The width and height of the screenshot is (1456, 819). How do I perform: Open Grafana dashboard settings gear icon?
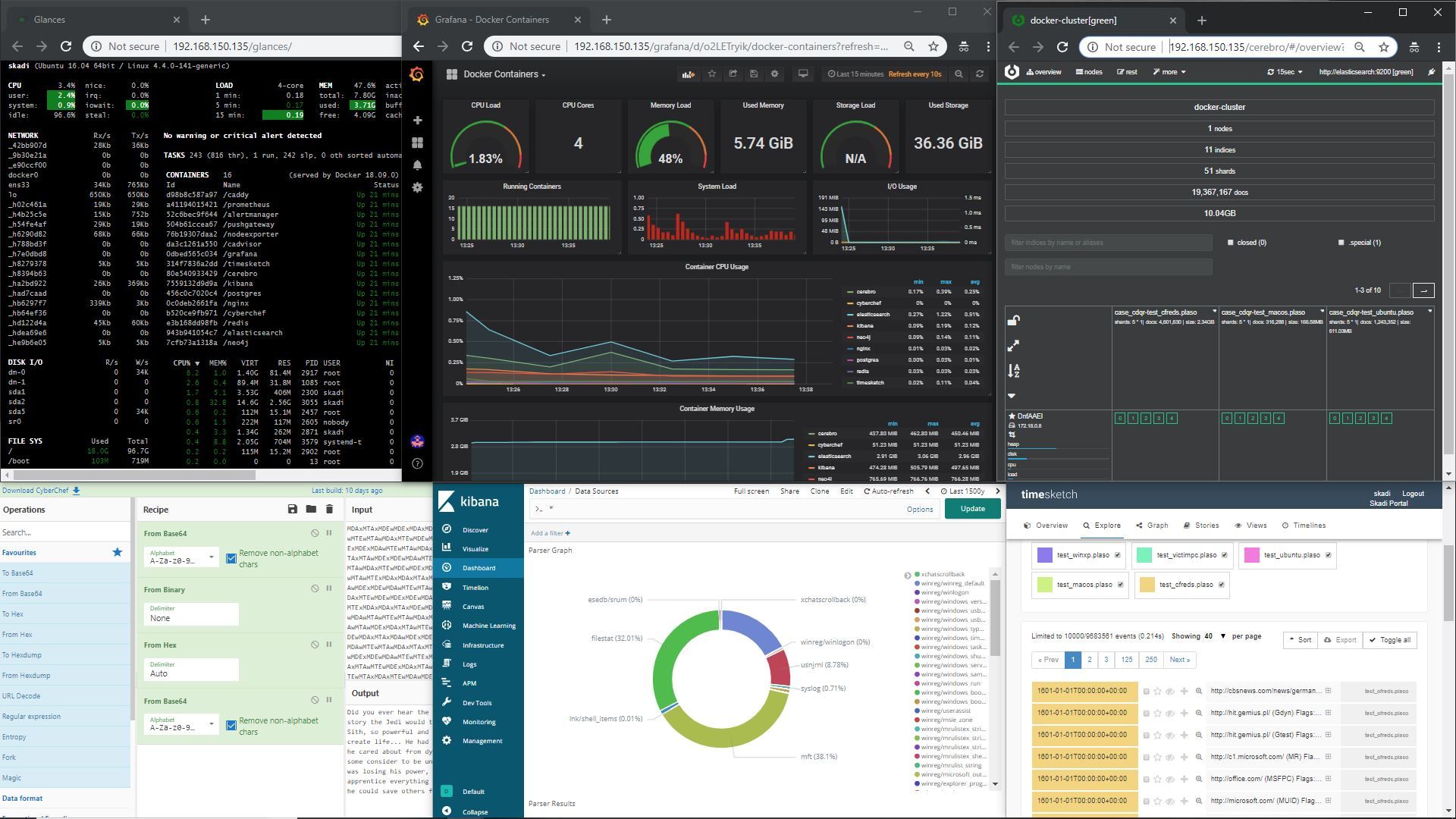pyautogui.click(x=774, y=74)
